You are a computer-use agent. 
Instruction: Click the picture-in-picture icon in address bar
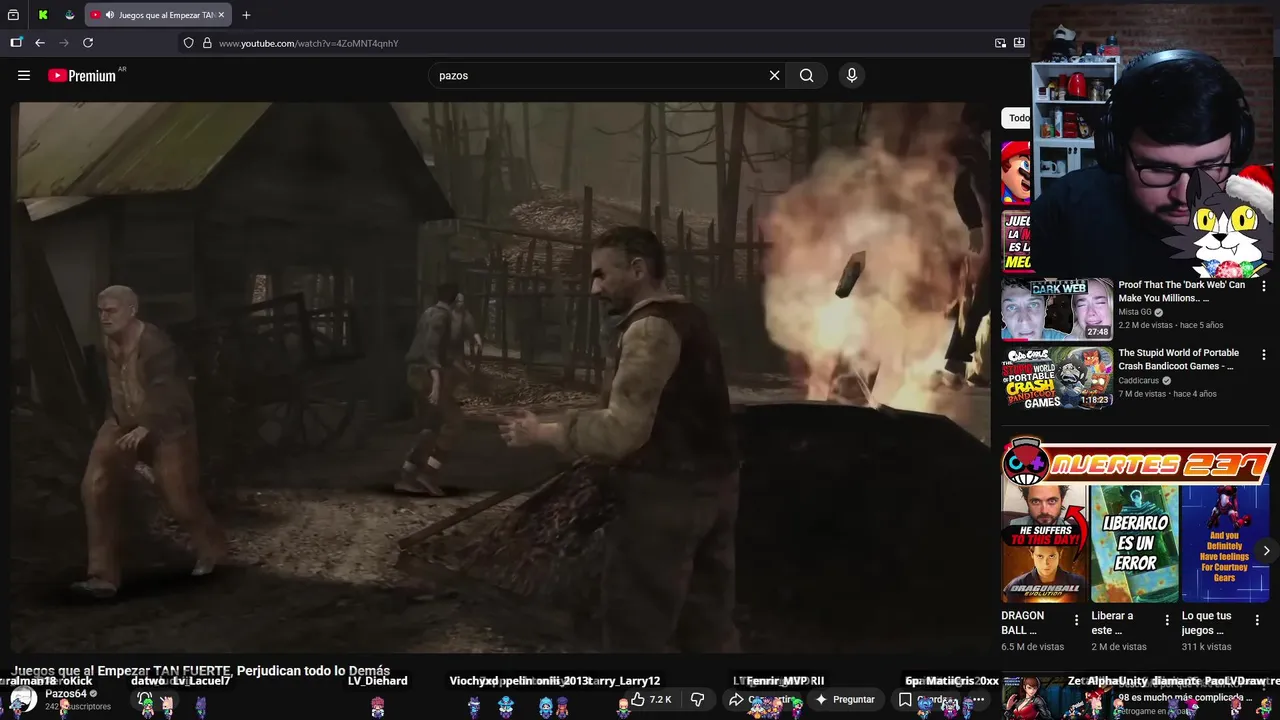1000,43
